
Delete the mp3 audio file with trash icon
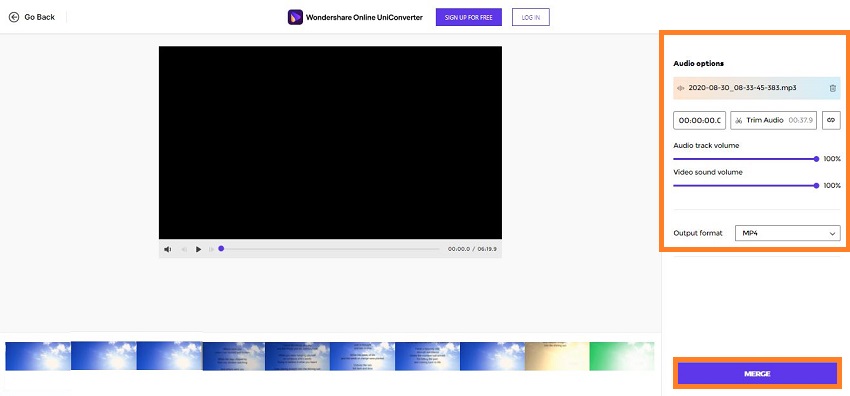click(x=833, y=88)
